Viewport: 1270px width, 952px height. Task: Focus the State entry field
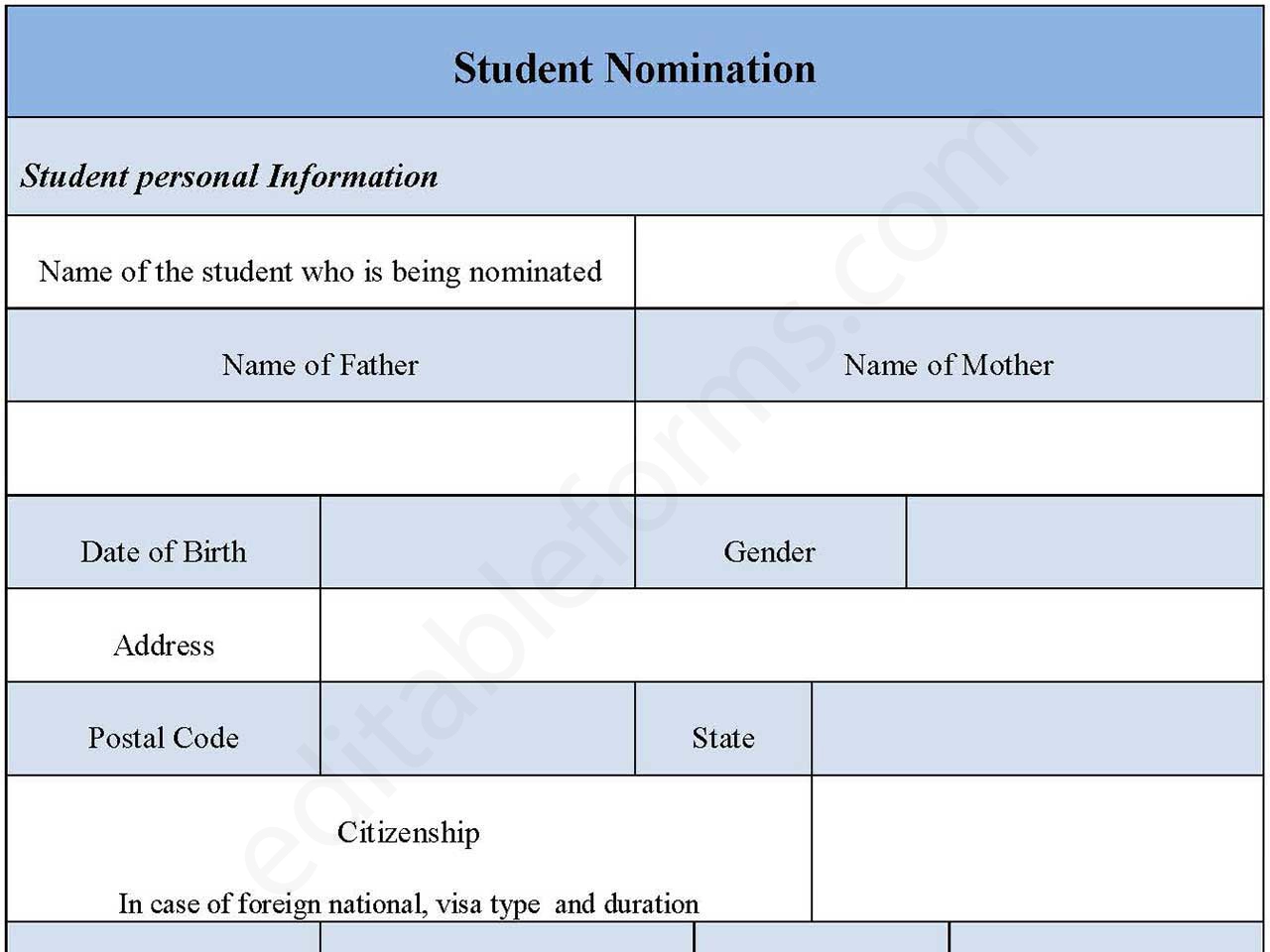1037,729
